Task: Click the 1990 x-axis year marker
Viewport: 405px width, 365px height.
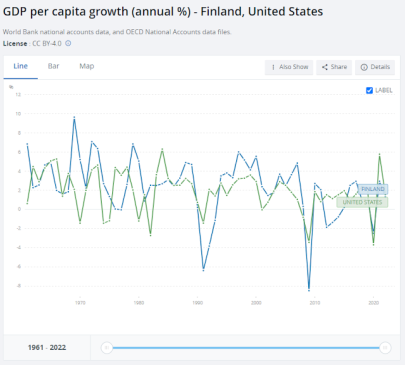Action: [198, 303]
